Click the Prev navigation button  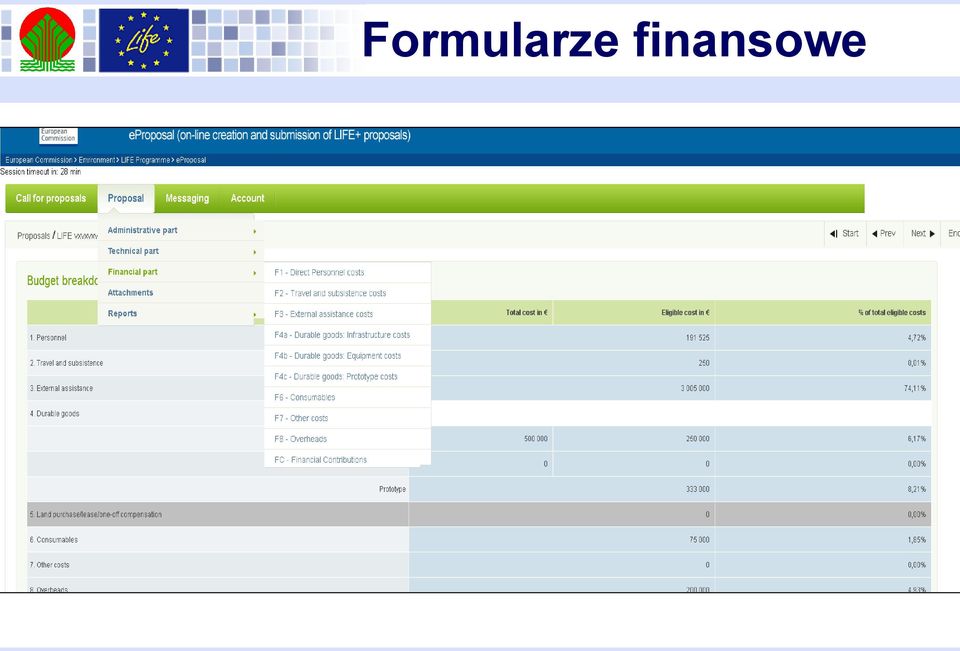point(883,233)
